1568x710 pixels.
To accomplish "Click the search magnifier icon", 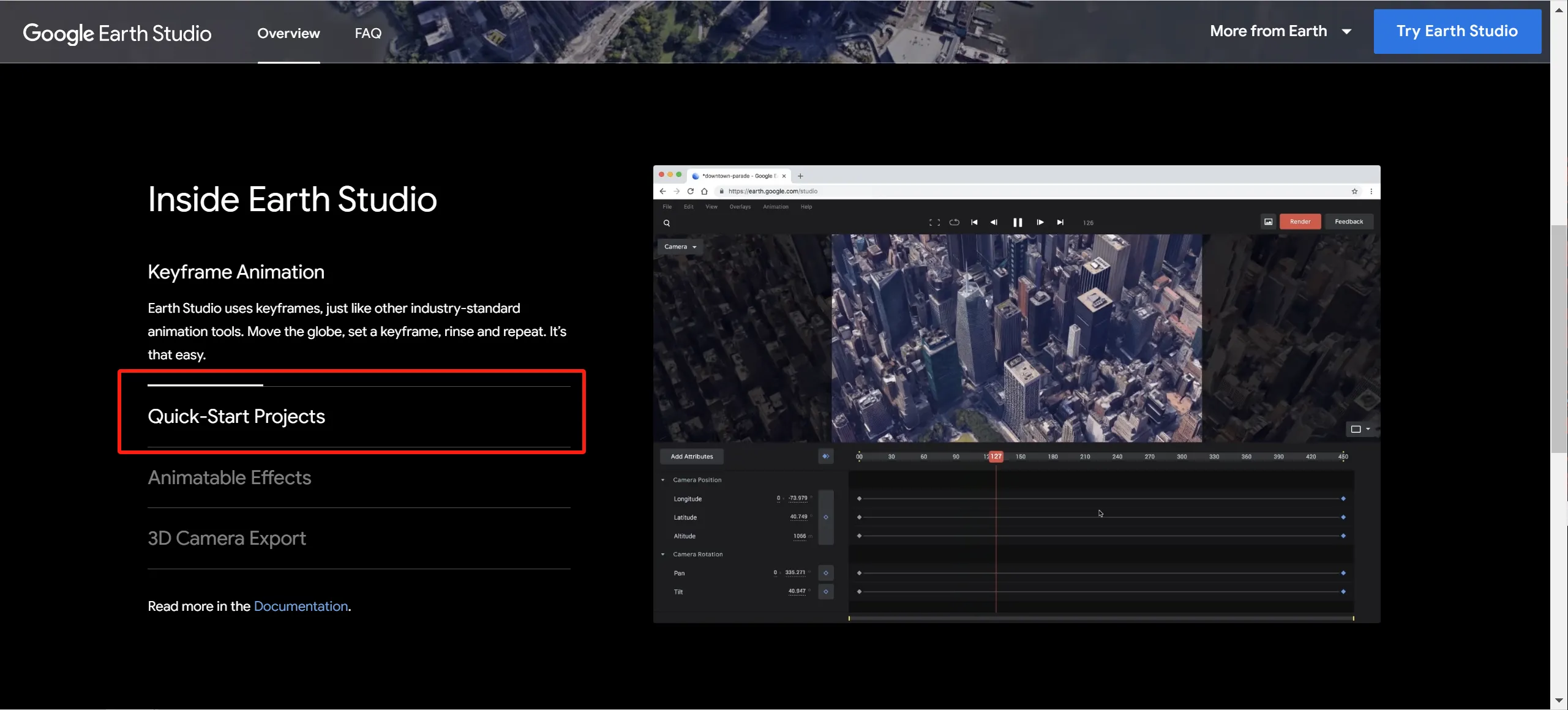I will (x=666, y=223).
